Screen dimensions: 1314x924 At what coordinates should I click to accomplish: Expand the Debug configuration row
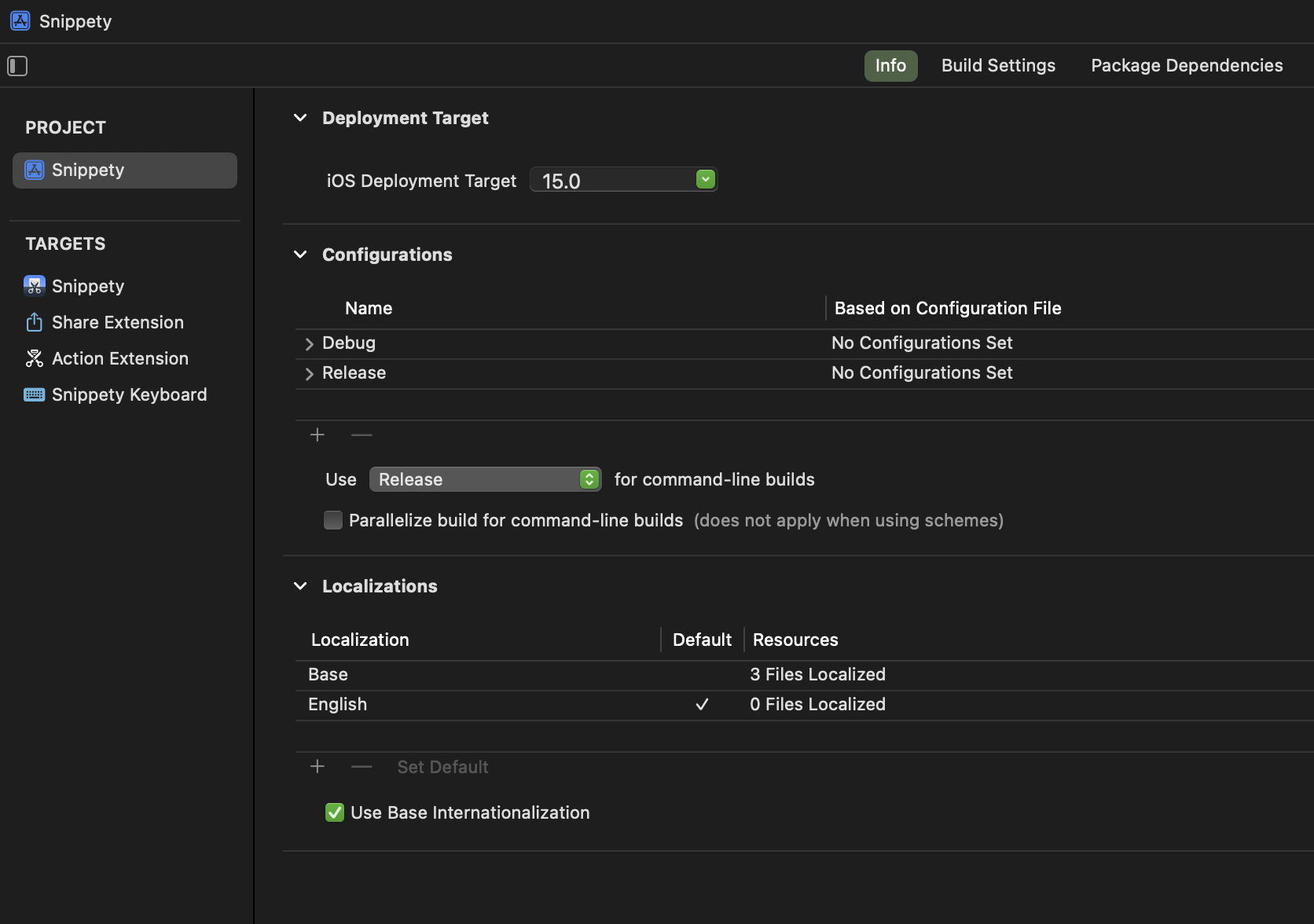tap(309, 344)
